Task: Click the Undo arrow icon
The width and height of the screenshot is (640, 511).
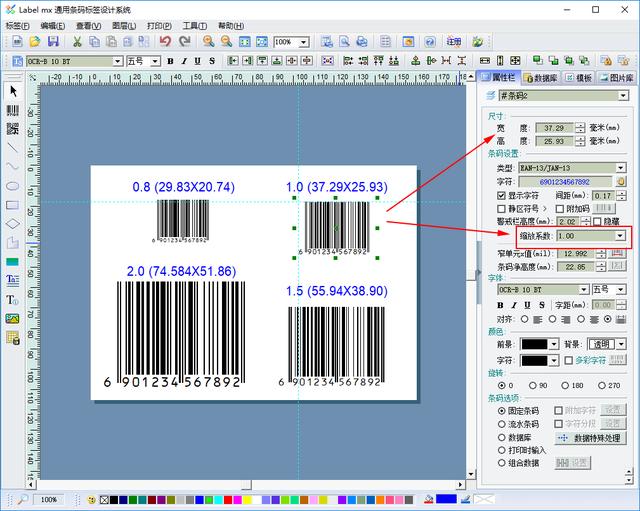Action: (165, 41)
